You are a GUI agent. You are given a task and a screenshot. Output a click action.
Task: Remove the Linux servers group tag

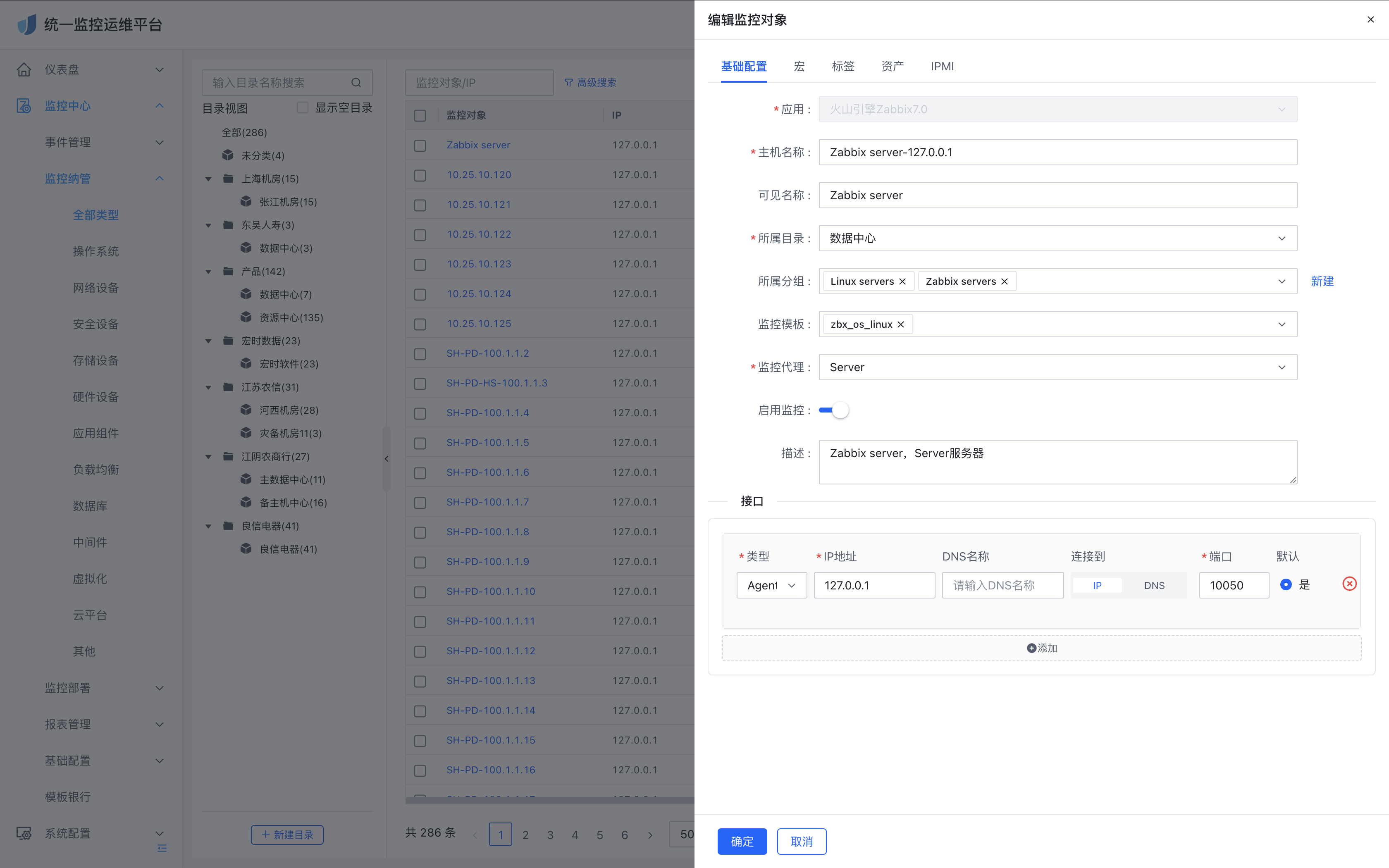(x=902, y=281)
